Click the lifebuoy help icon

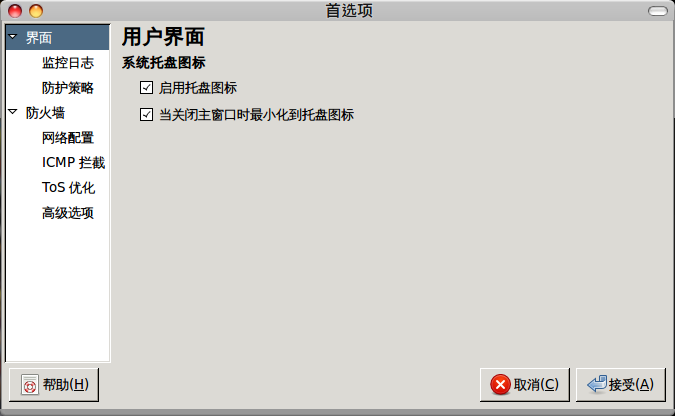30,385
